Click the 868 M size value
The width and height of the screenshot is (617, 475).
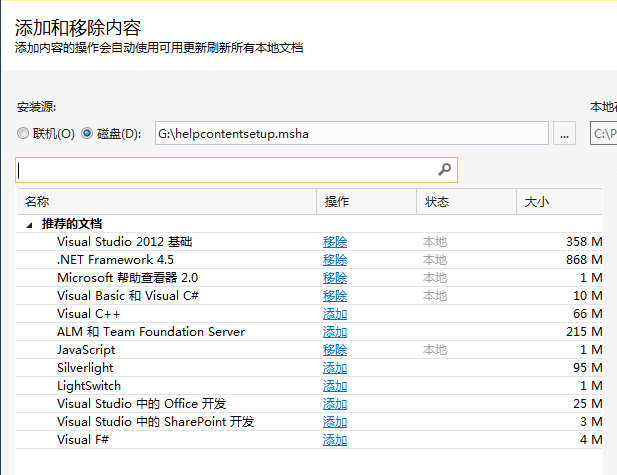584,260
